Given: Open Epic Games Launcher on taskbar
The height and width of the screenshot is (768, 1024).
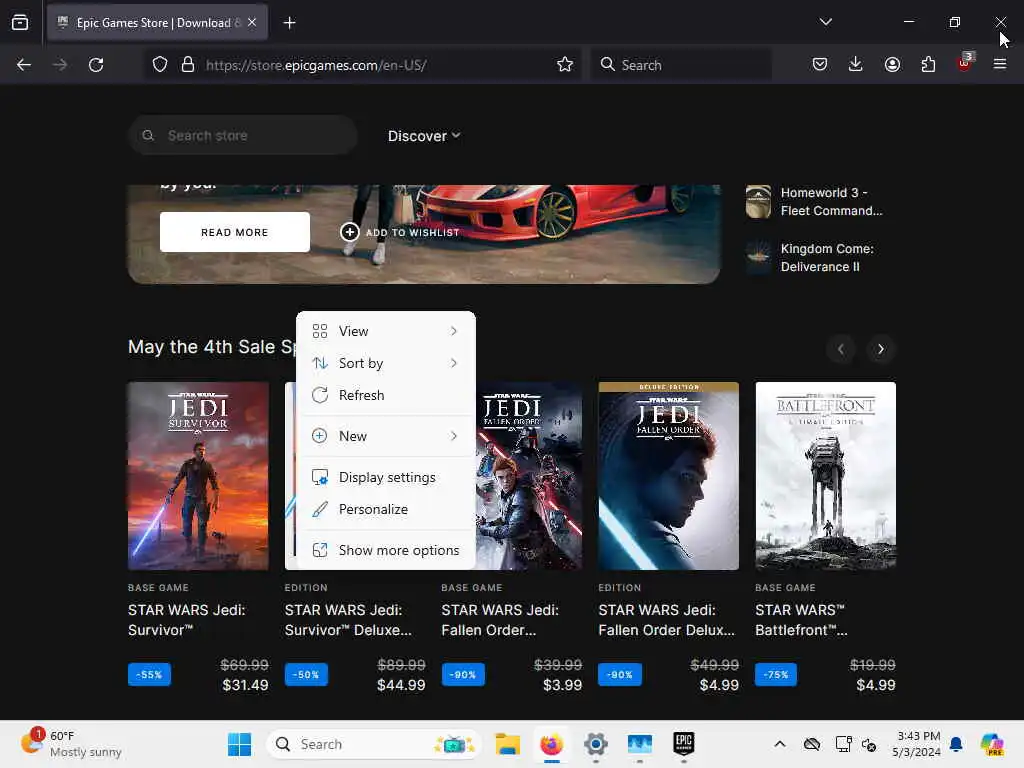Looking at the screenshot, I should coord(684,743).
